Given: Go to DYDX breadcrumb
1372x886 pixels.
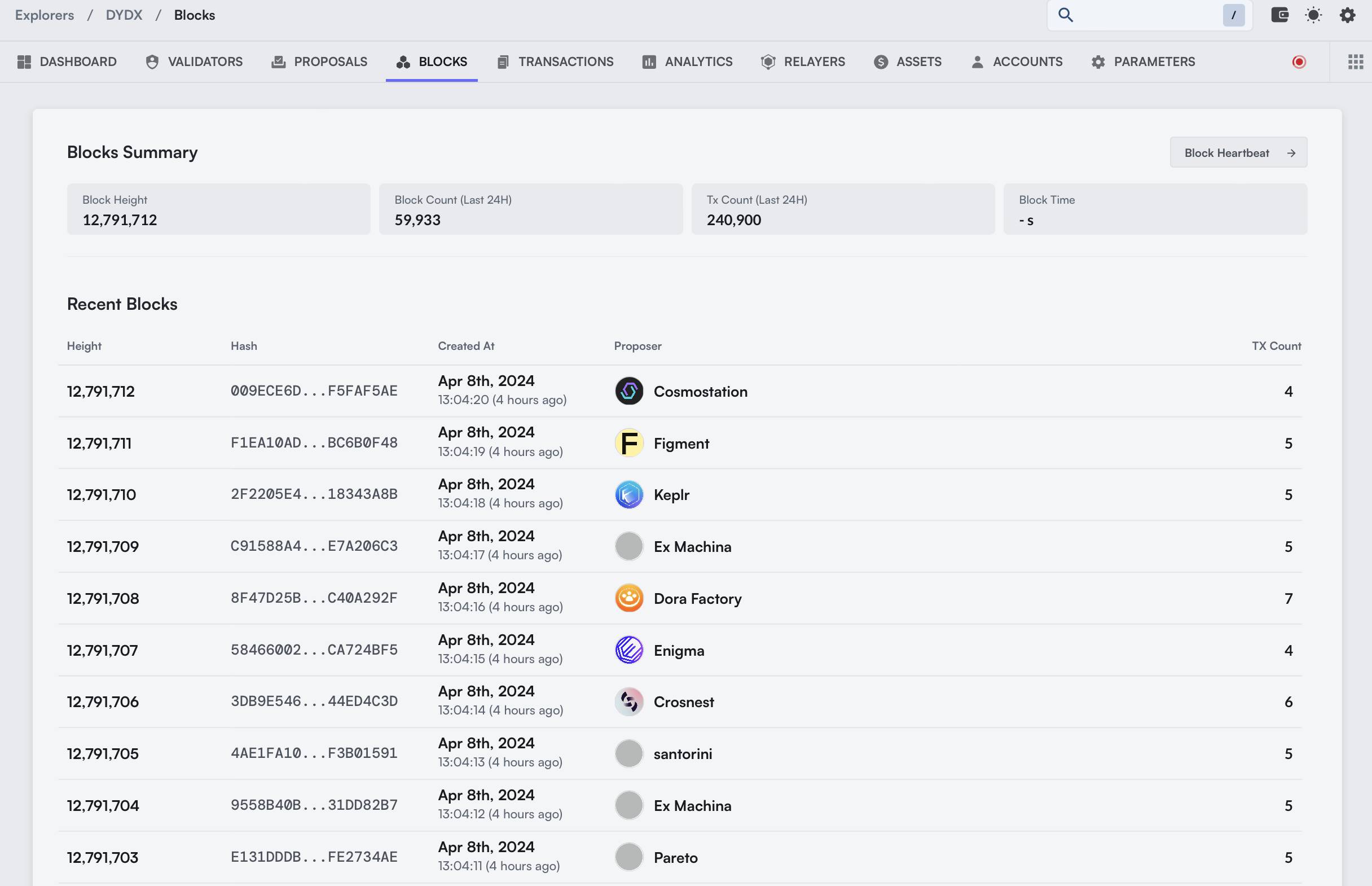Looking at the screenshot, I should pyautogui.click(x=124, y=15).
